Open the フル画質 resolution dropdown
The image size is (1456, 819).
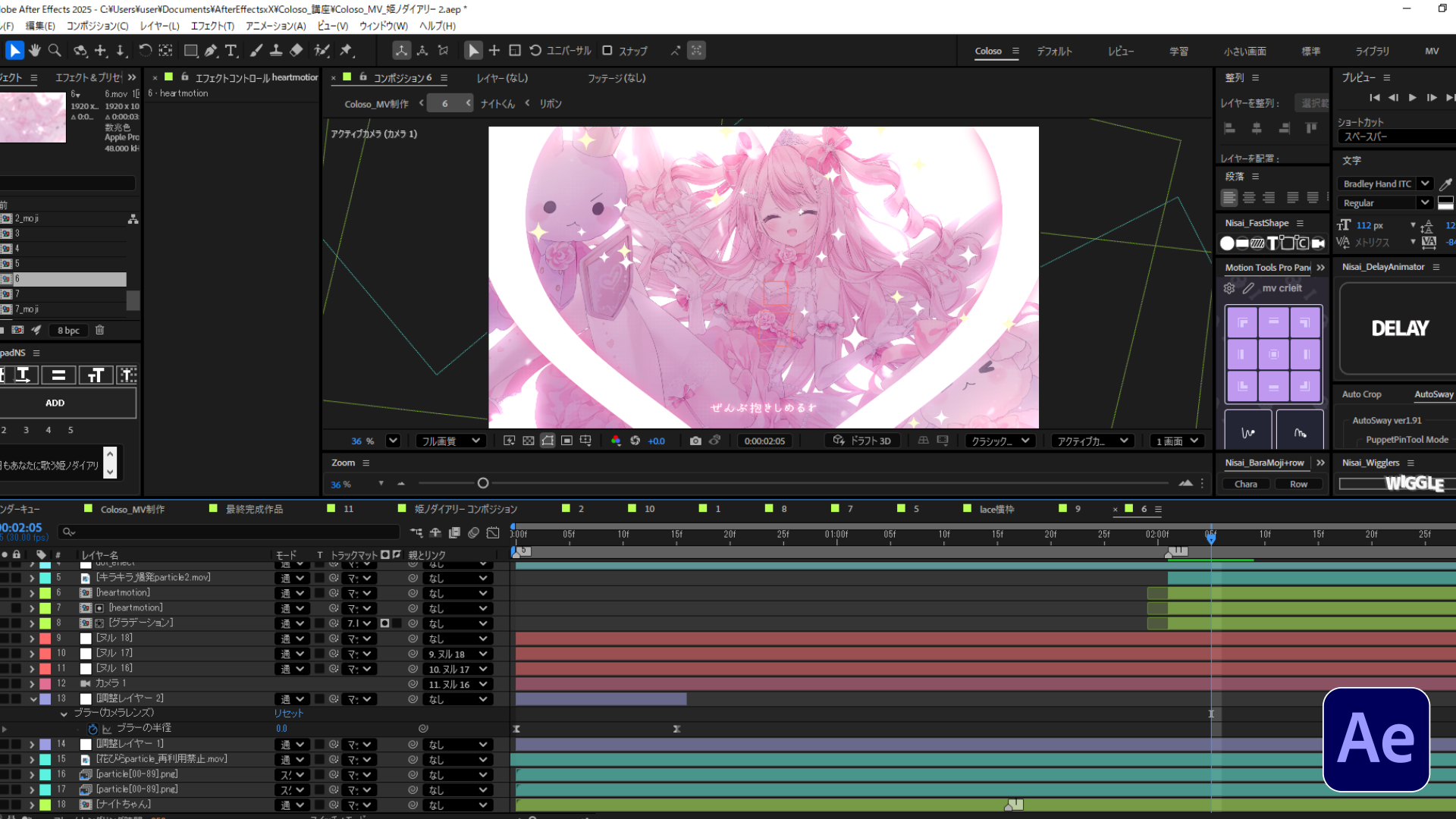pos(450,441)
